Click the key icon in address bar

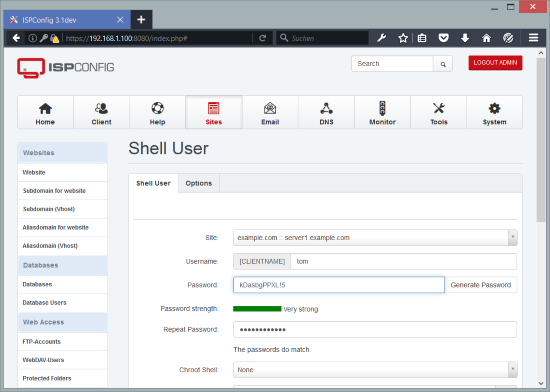[x=43, y=38]
